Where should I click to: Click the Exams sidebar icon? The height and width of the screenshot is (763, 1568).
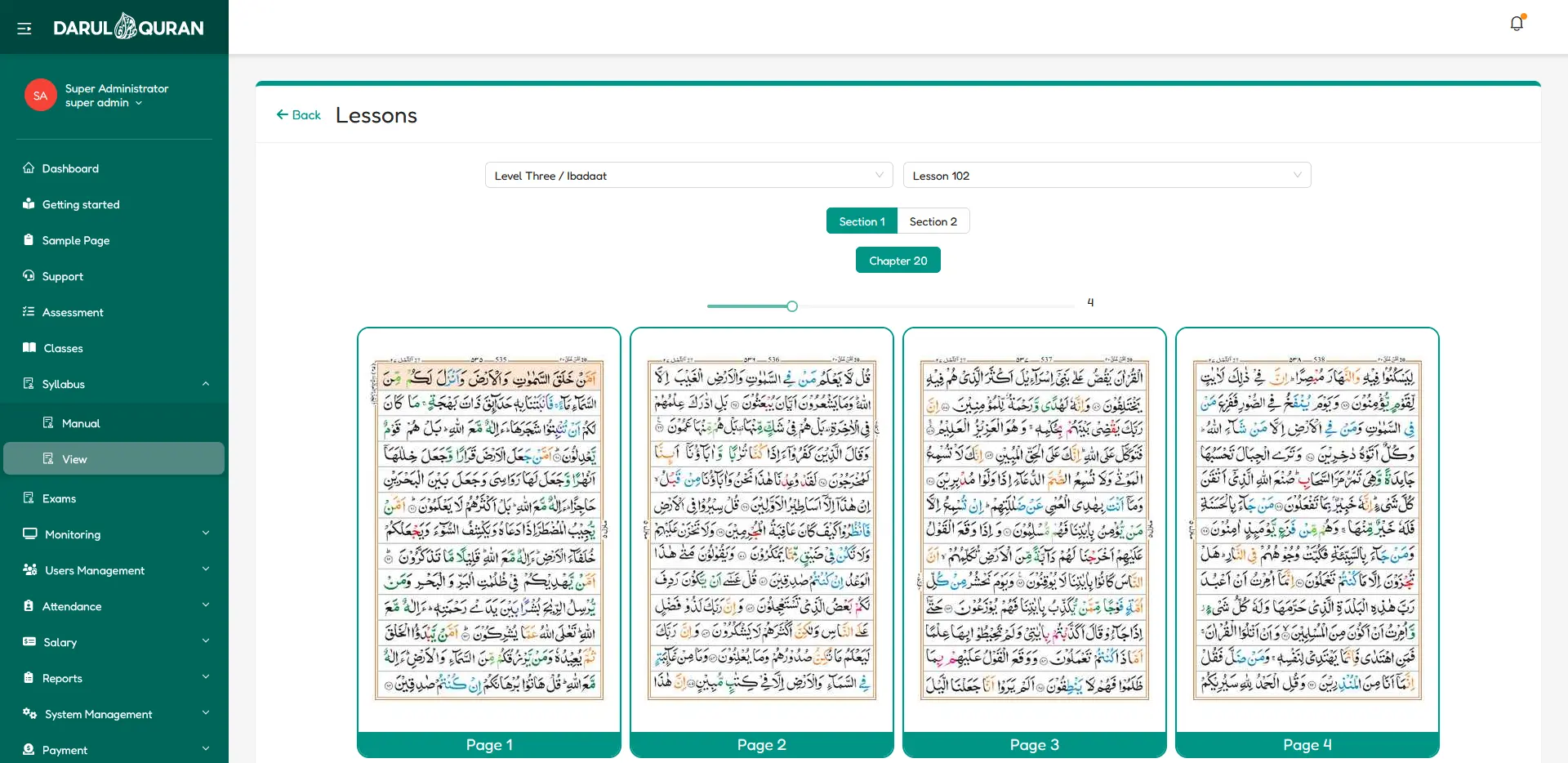tap(29, 498)
